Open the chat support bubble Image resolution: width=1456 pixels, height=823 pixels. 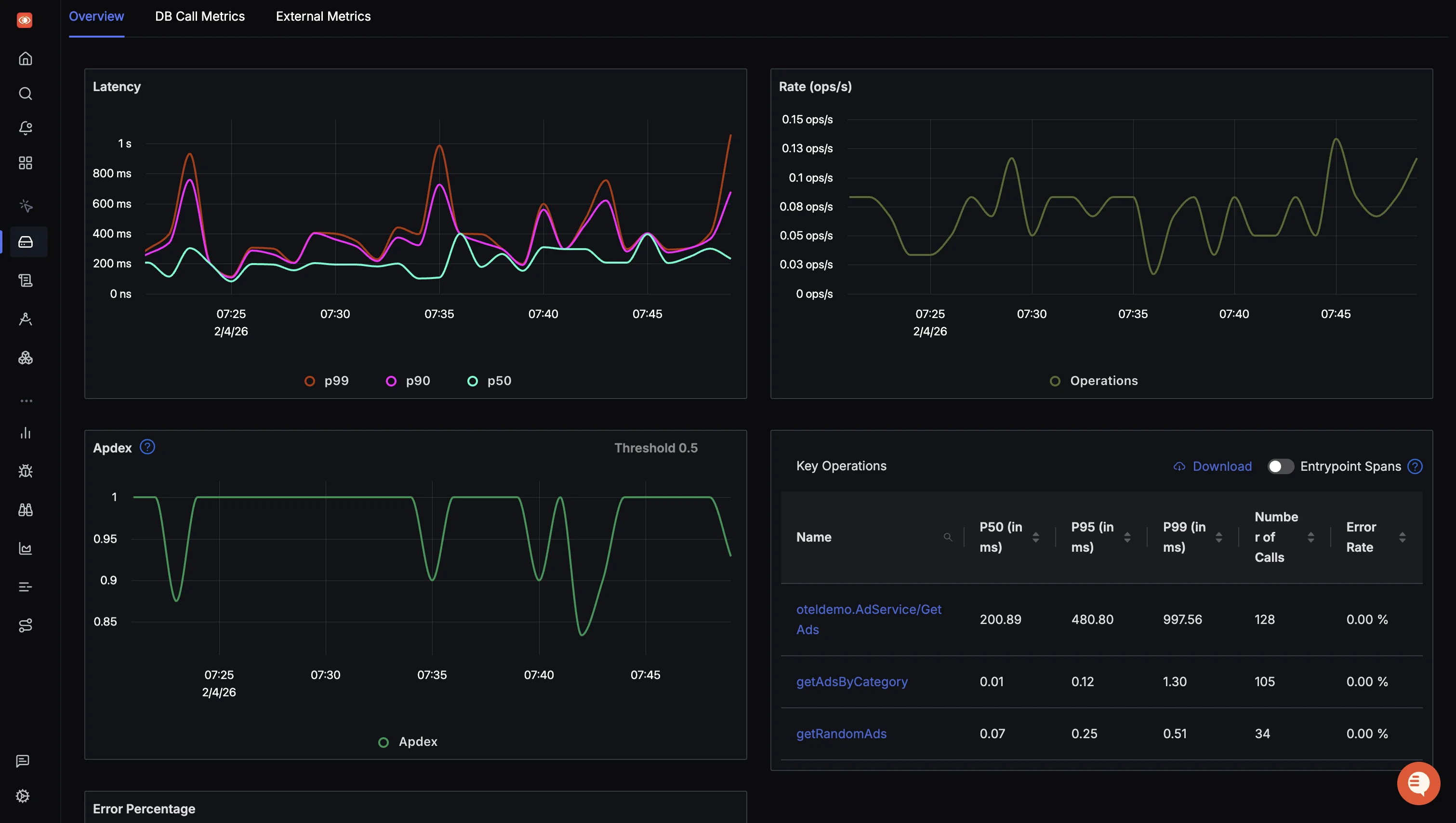click(1418, 783)
